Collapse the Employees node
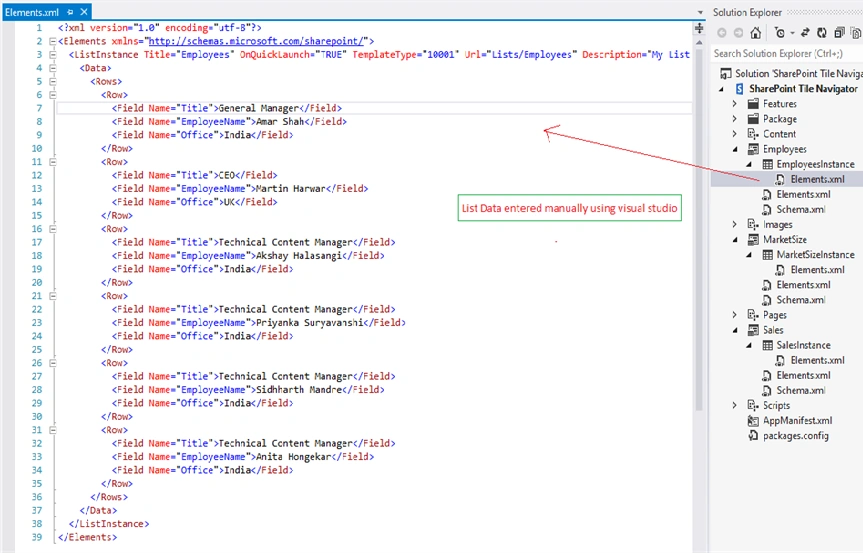The width and height of the screenshot is (863, 553). [735, 149]
